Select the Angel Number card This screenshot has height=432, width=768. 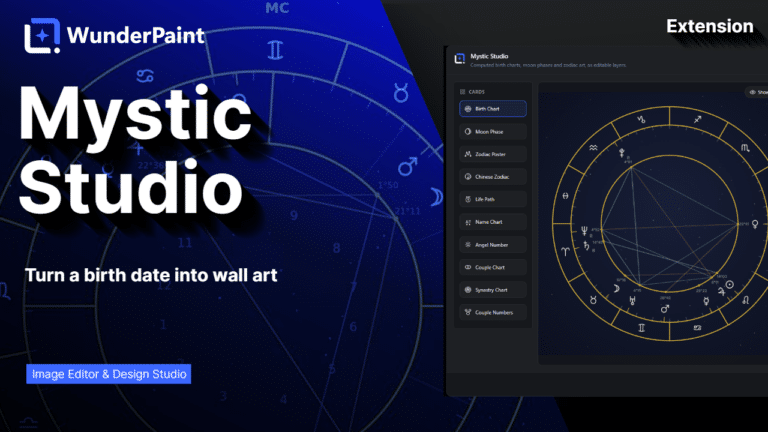click(x=493, y=244)
